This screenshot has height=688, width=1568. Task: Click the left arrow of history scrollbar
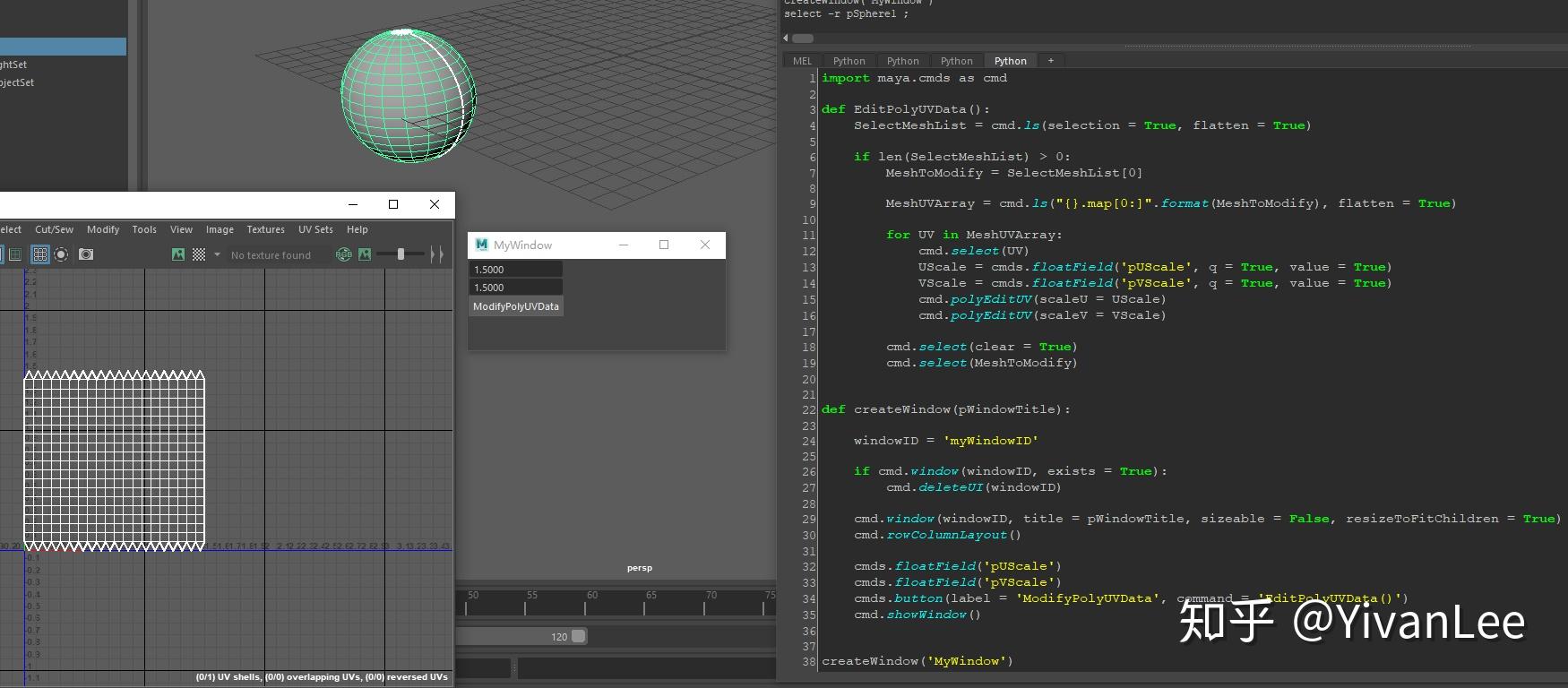click(x=786, y=39)
